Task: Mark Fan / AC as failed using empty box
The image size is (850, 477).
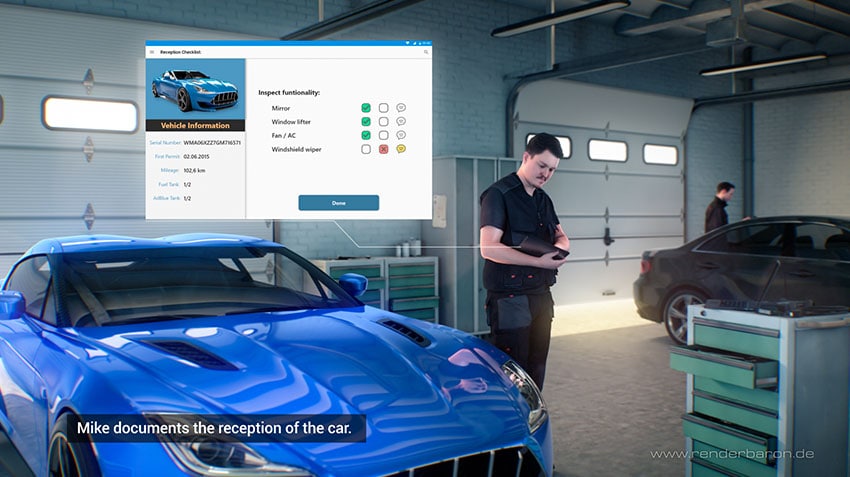Action: [x=383, y=135]
